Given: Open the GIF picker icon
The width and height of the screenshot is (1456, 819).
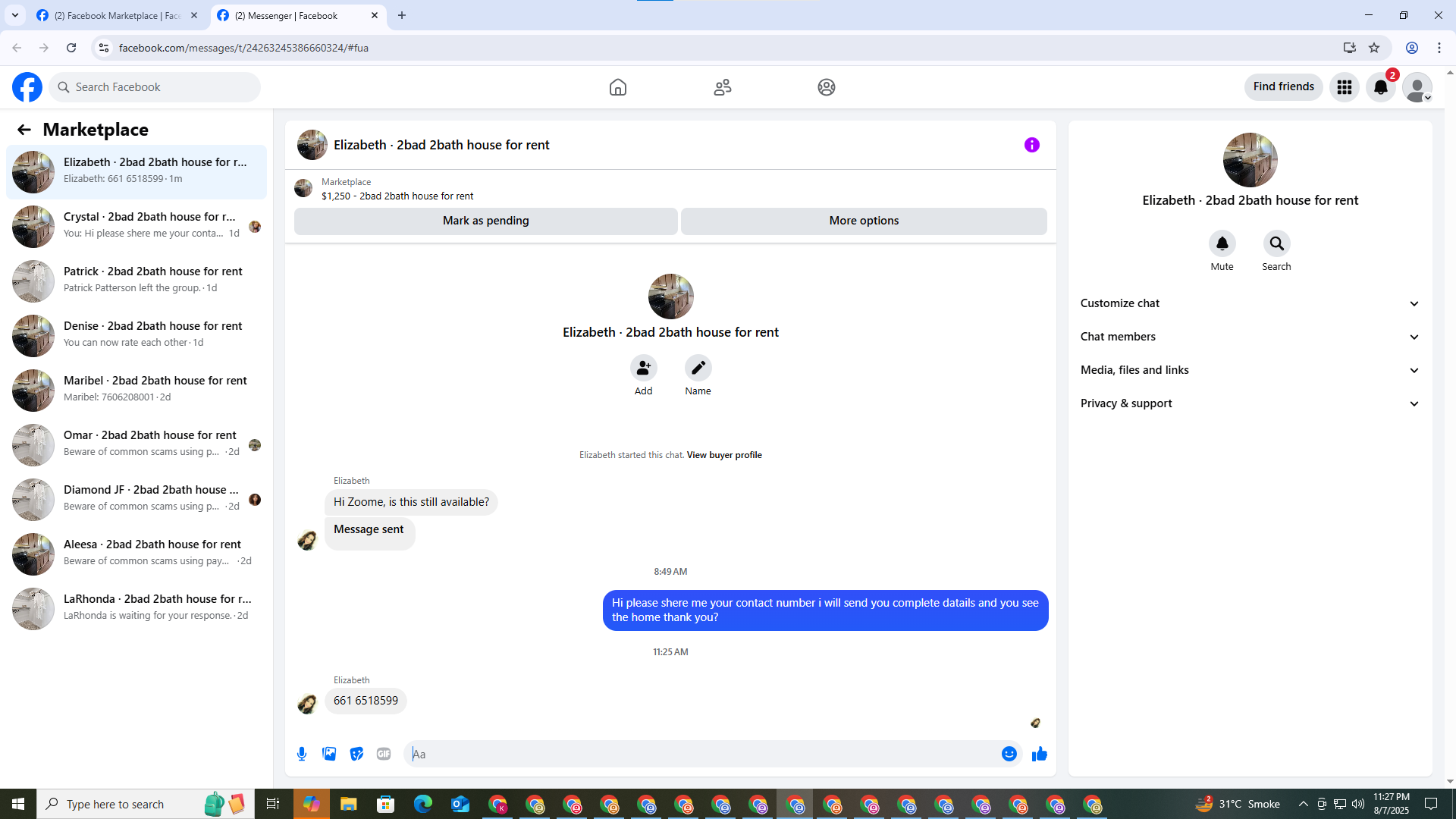Looking at the screenshot, I should 384,754.
